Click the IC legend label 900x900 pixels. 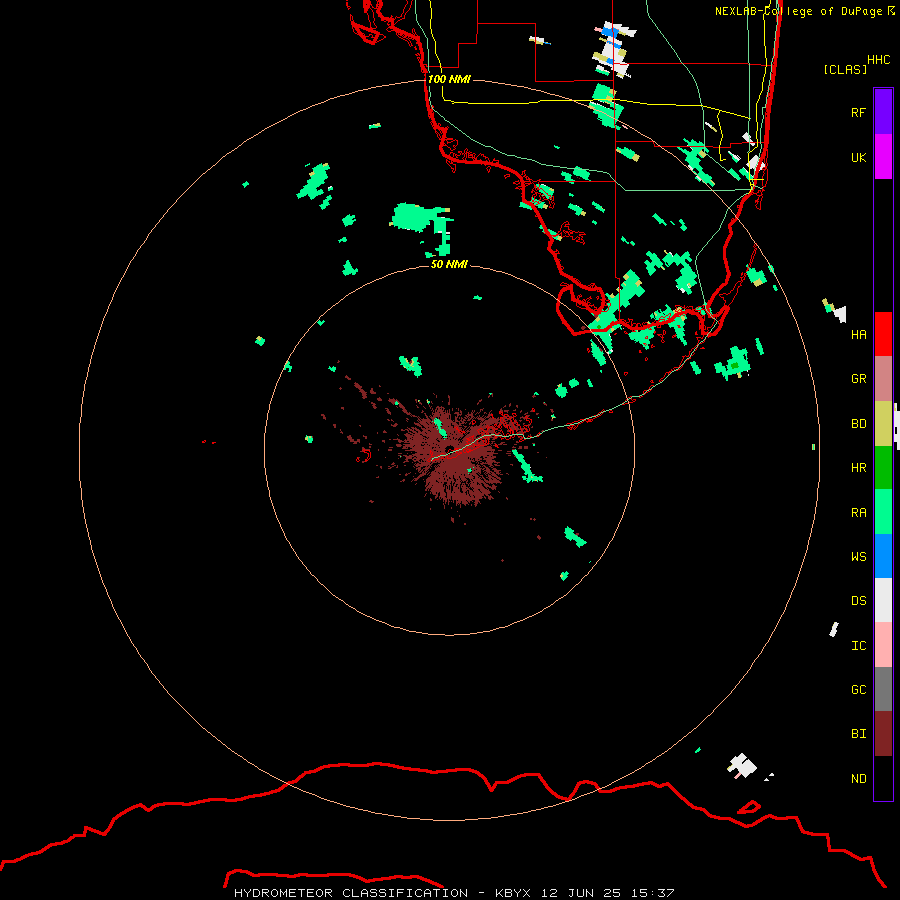click(858, 646)
